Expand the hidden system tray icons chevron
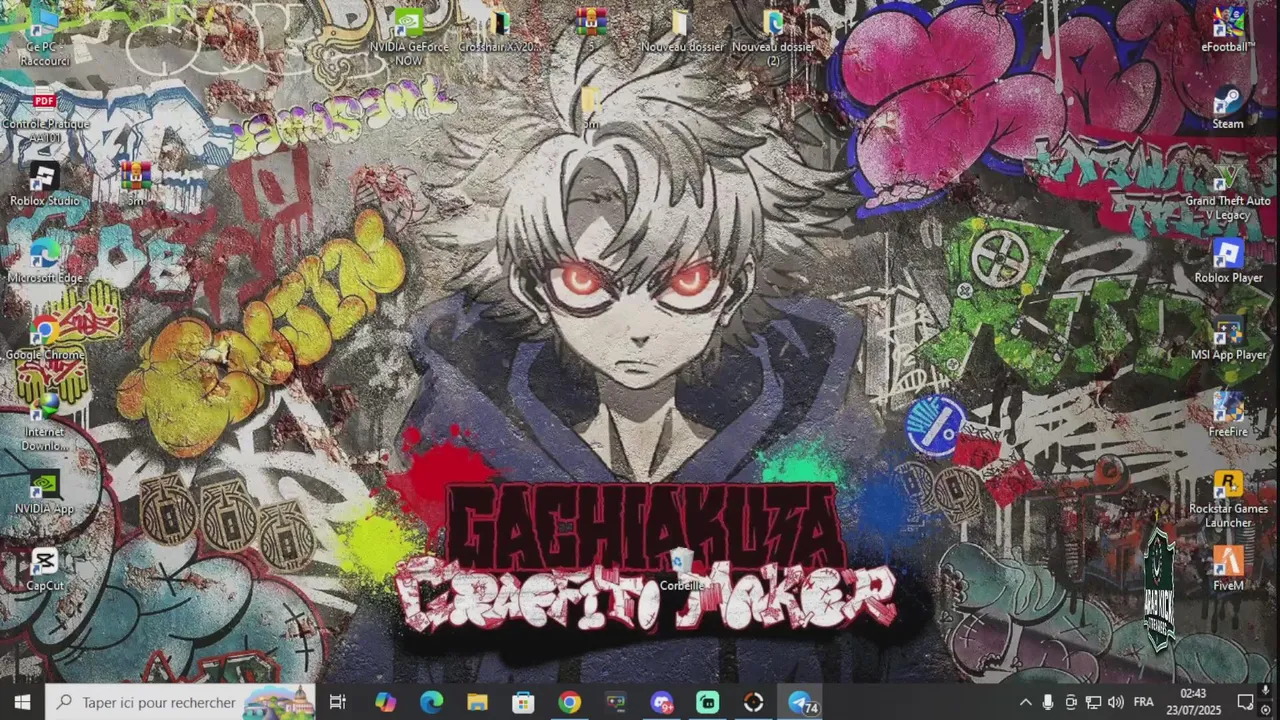1280x720 pixels. point(1025,703)
